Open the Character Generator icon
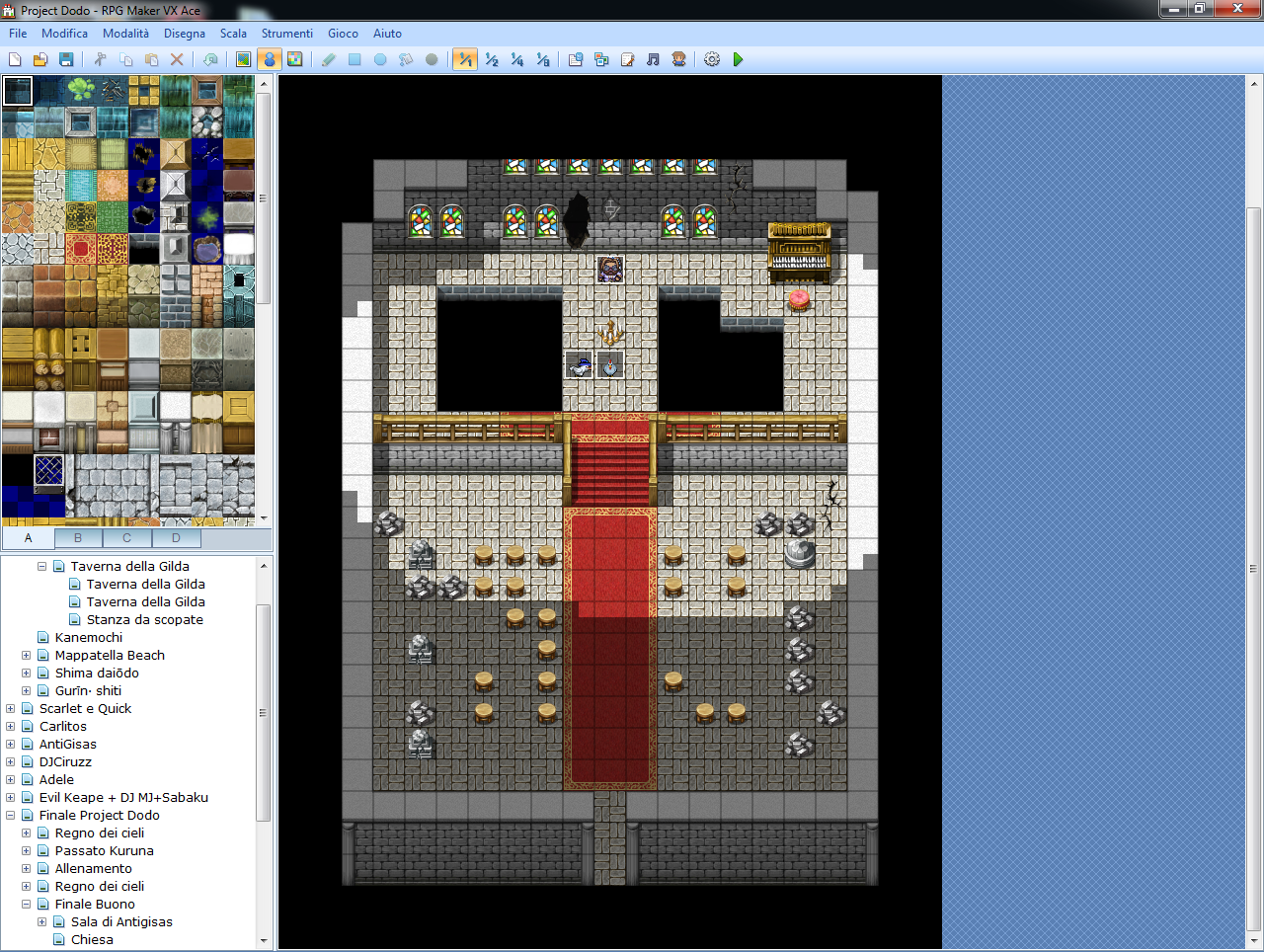 [x=678, y=59]
